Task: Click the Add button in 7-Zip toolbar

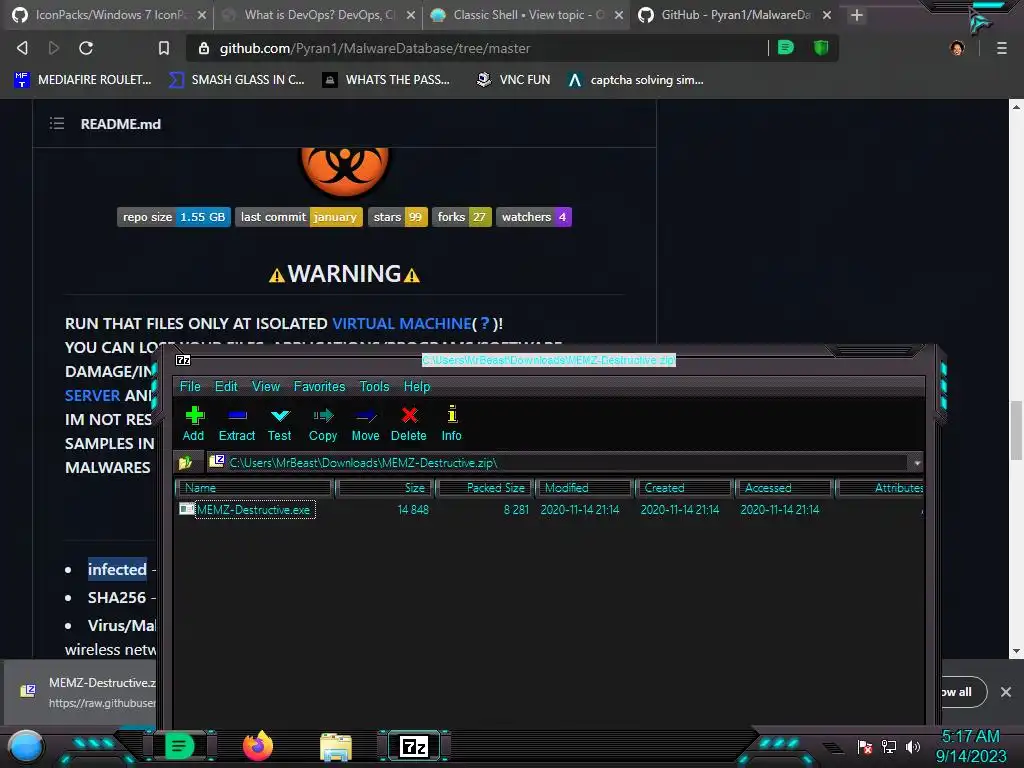Action: tap(193, 424)
